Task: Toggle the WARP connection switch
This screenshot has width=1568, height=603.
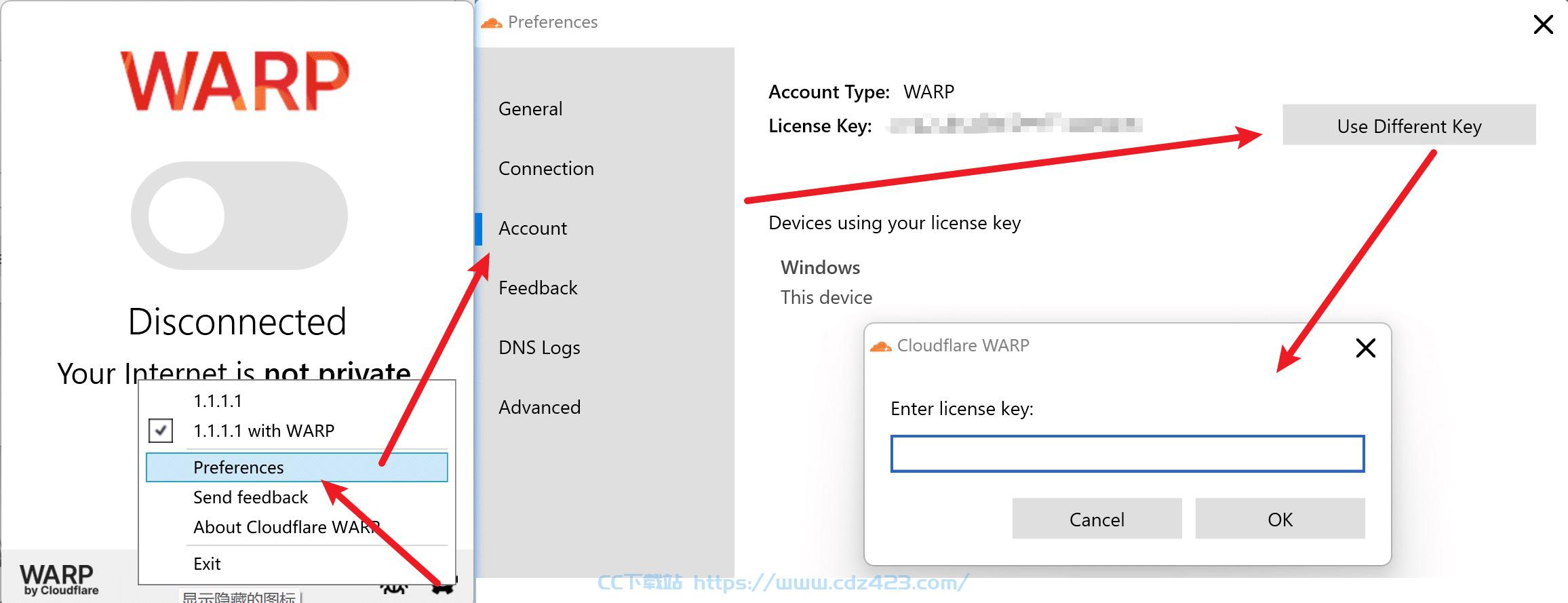Action: tap(239, 216)
